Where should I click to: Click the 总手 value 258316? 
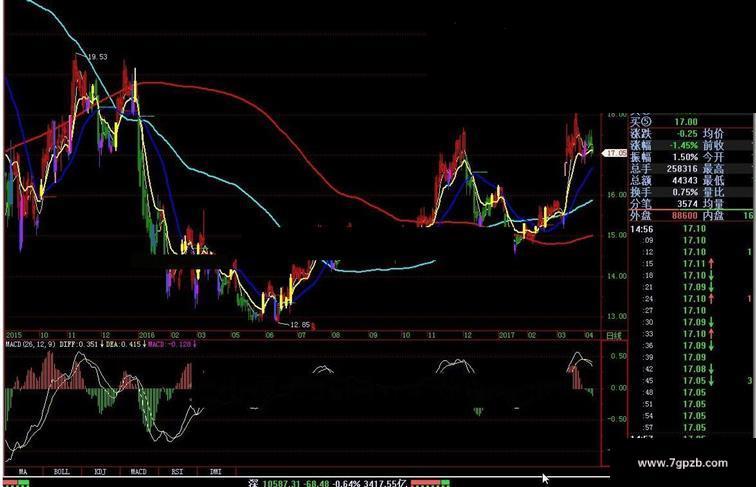[682, 169]
